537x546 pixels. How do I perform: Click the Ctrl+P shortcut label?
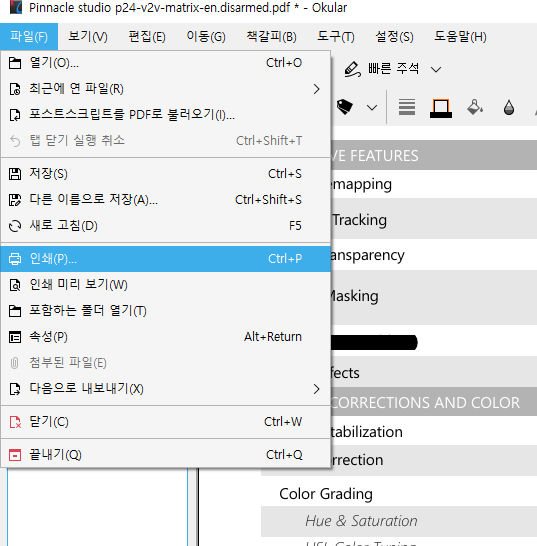(285, 259)
